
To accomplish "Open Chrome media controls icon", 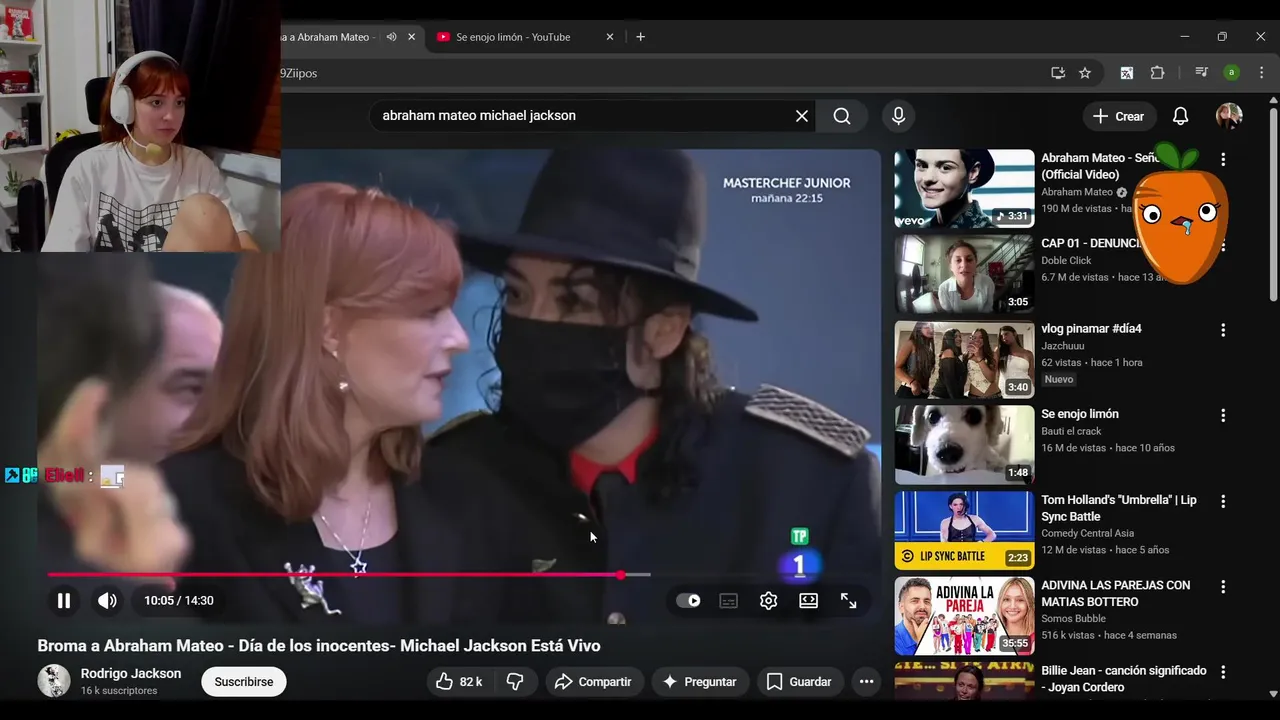I will pyautogui.click(x=1201, y=73).
